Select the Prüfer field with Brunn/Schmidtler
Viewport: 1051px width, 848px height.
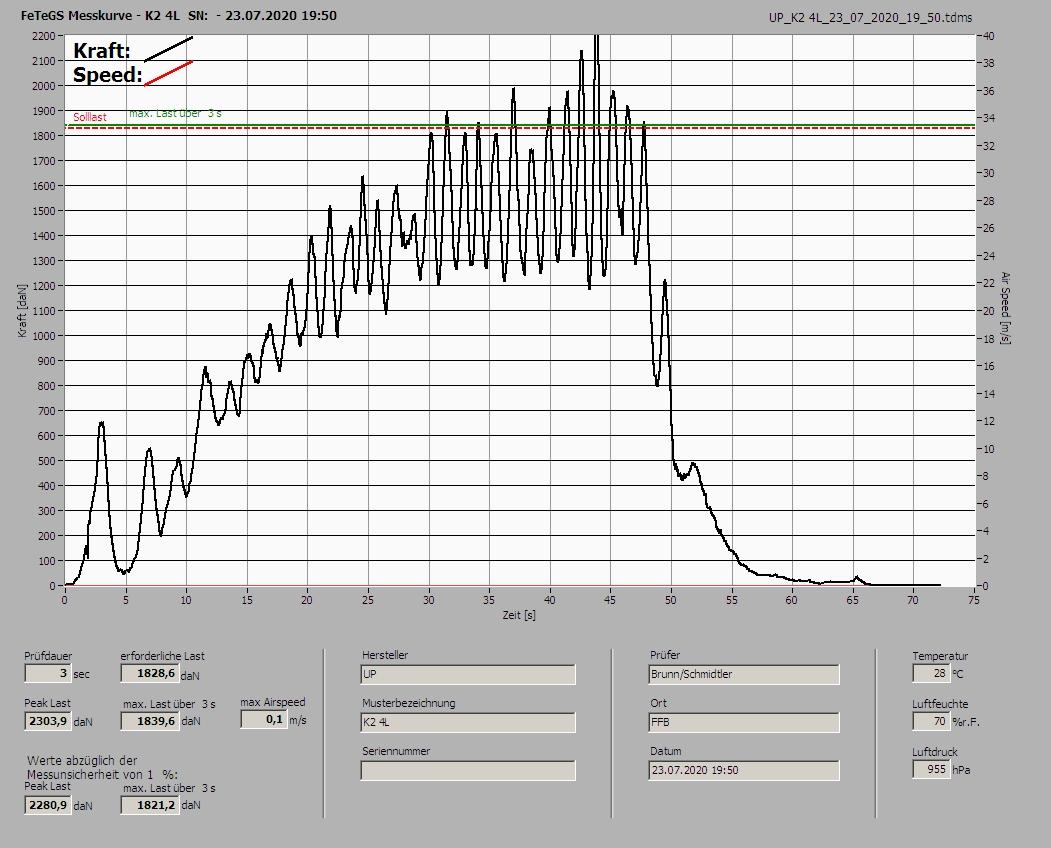(x=744, y=674)
